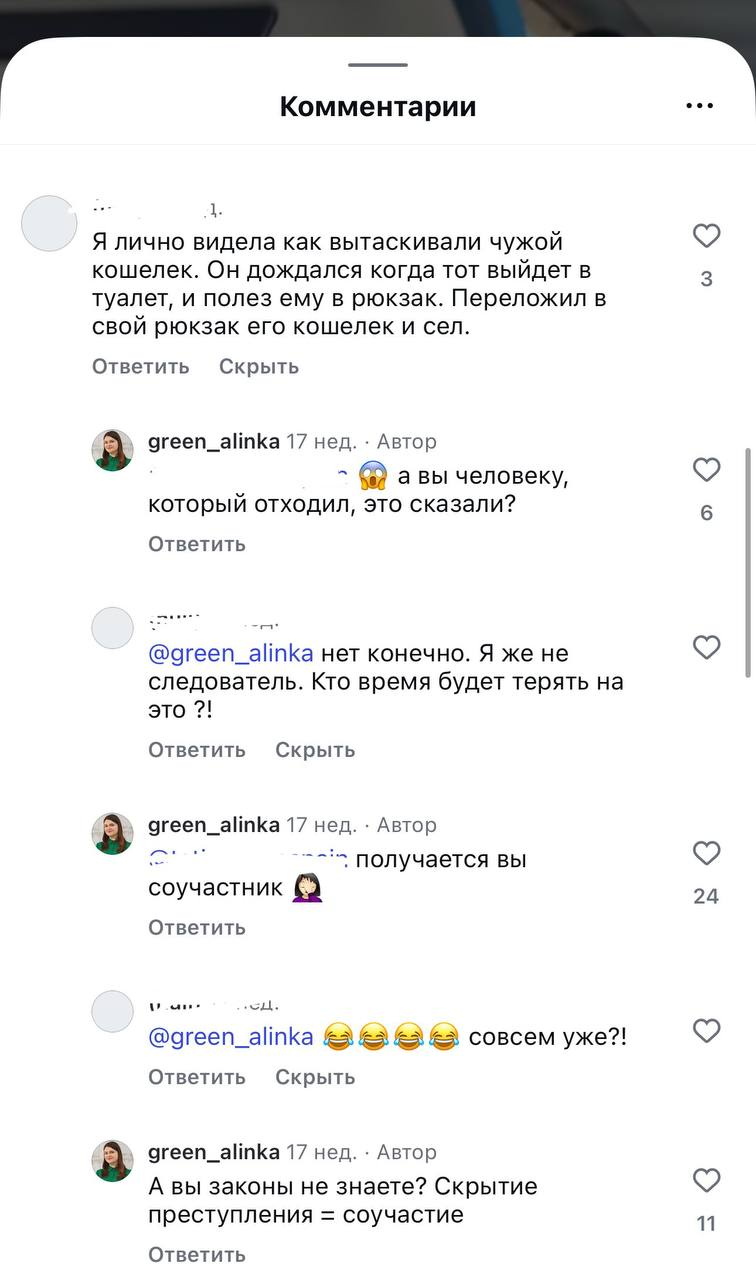This screenshot has width=756, height=1280.
Task: Reply to the "Скрытие преступления = соучастие" comment
Action: (x=196, y=1254)
